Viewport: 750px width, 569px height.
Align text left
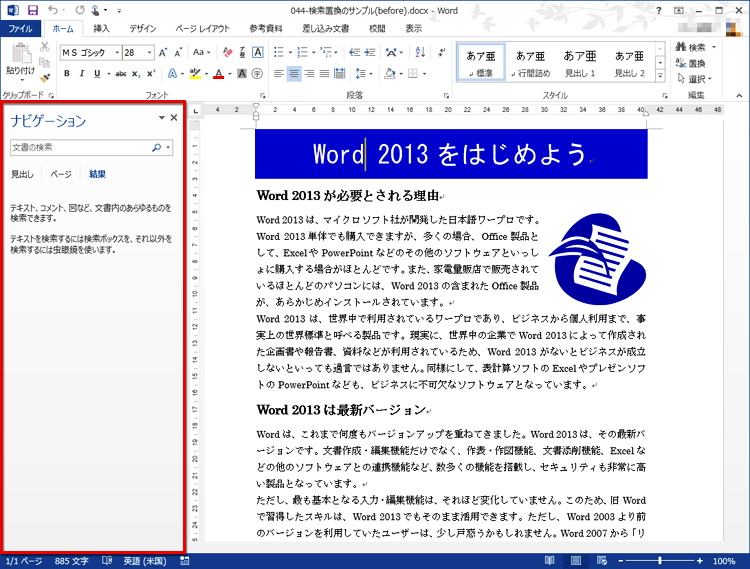(279, 74)
